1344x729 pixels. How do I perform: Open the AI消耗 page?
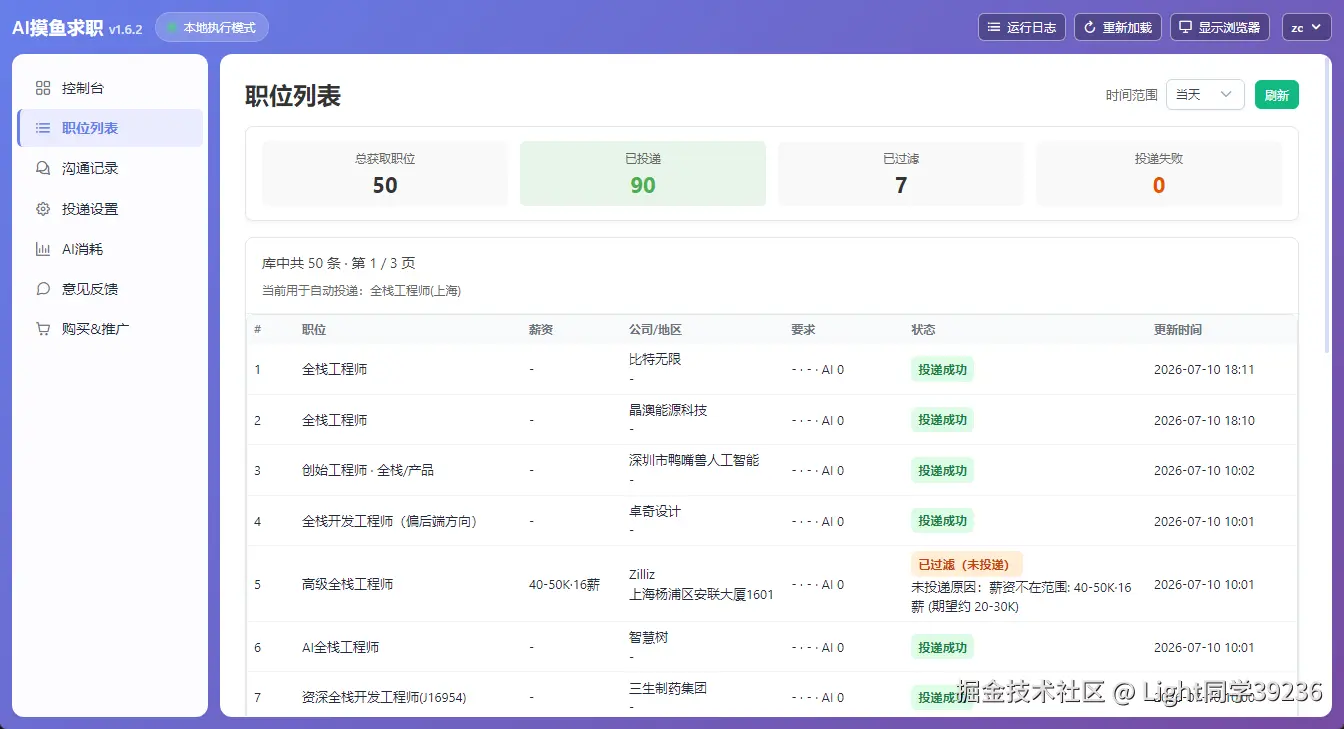pyautogui.click(x=110, y=249)
